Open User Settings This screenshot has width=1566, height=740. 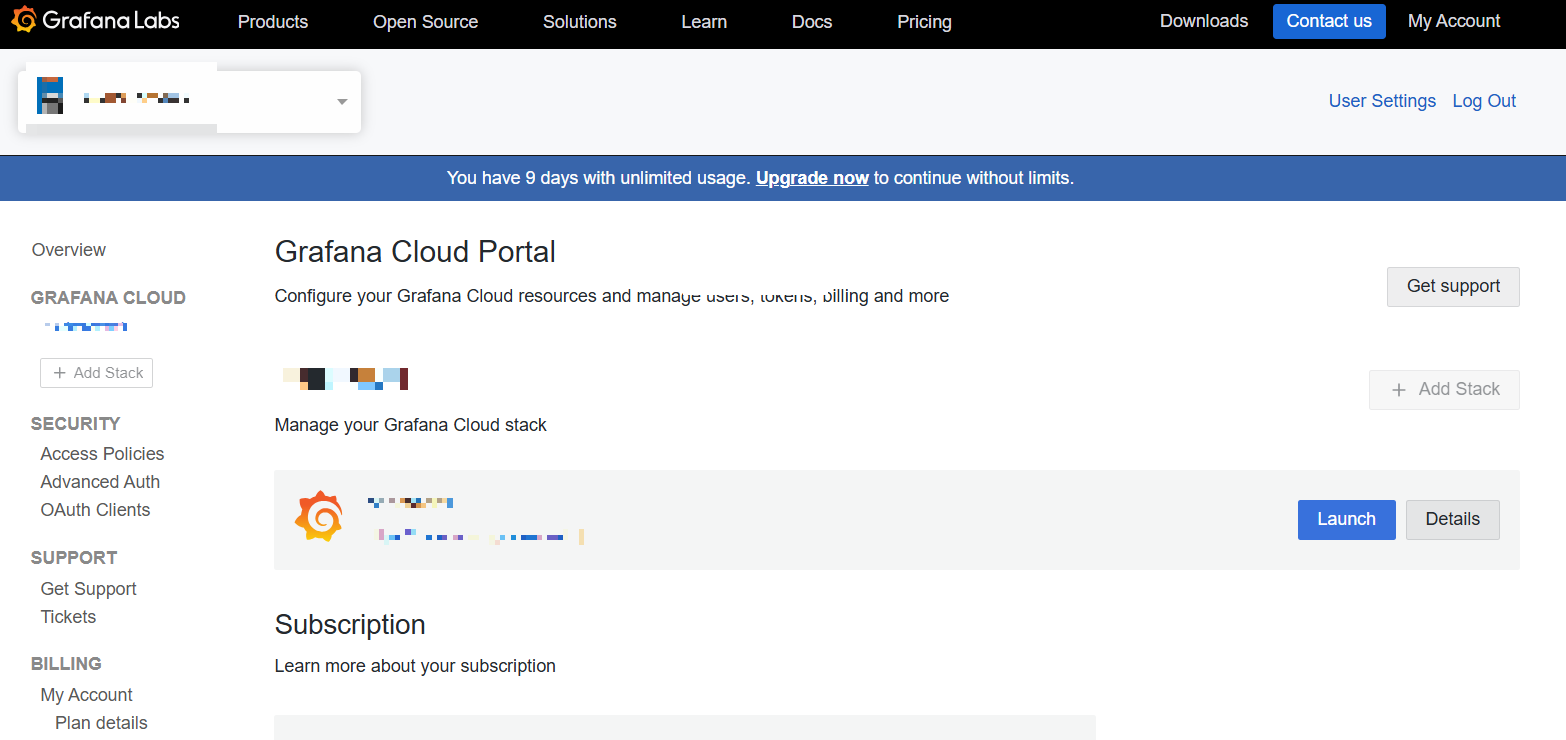[1382, 101]
